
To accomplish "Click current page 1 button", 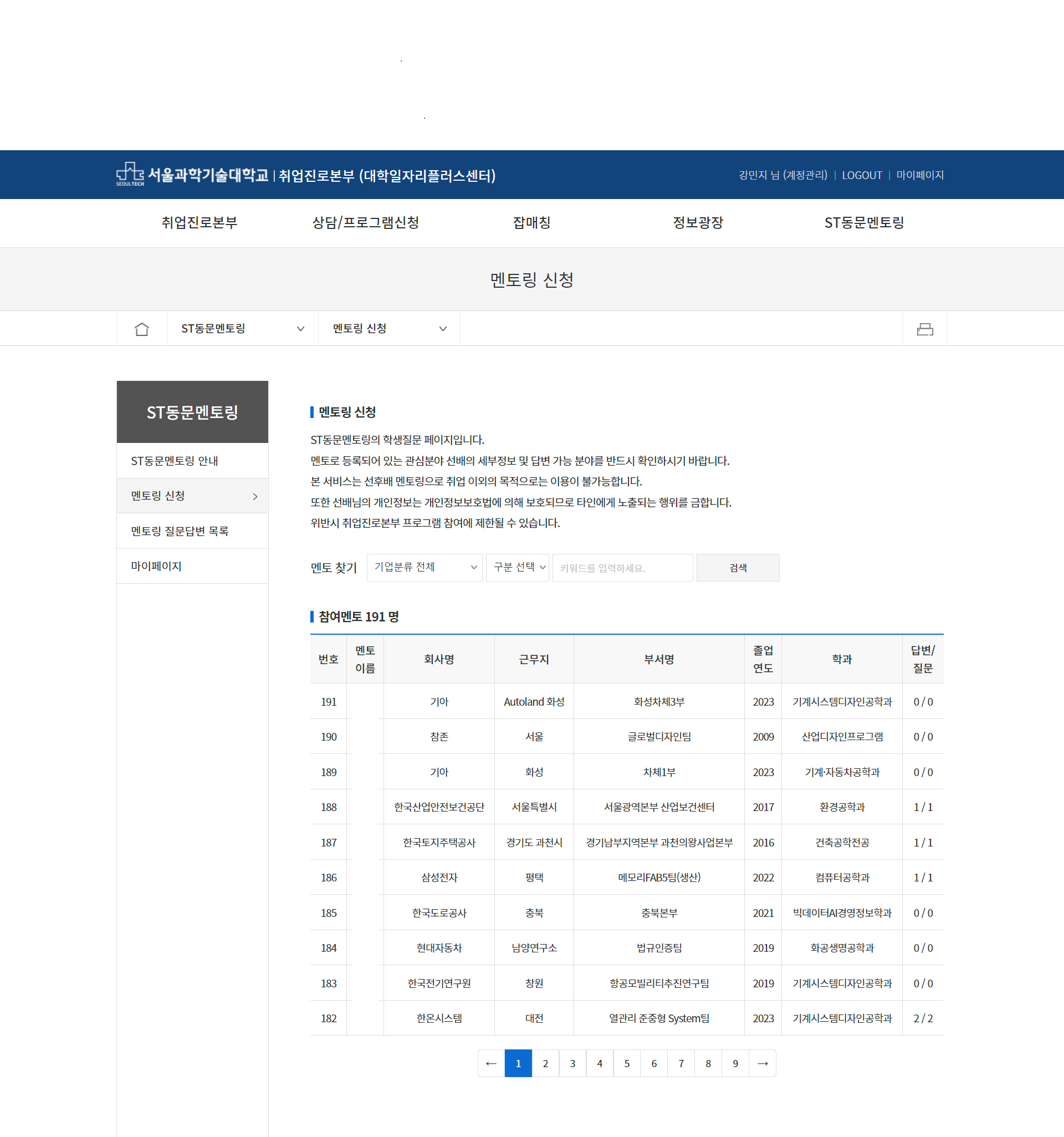I will tap(518, 1063).
